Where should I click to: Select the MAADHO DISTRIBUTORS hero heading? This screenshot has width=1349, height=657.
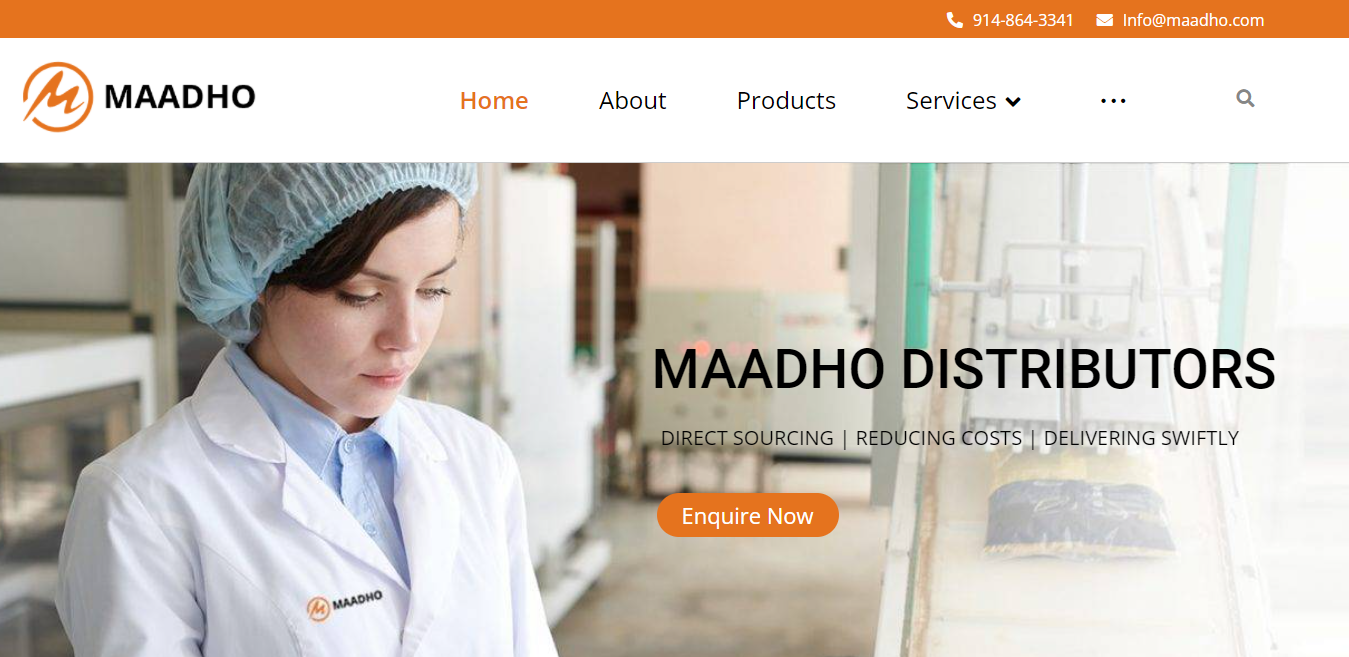click(x=964, y=369)
